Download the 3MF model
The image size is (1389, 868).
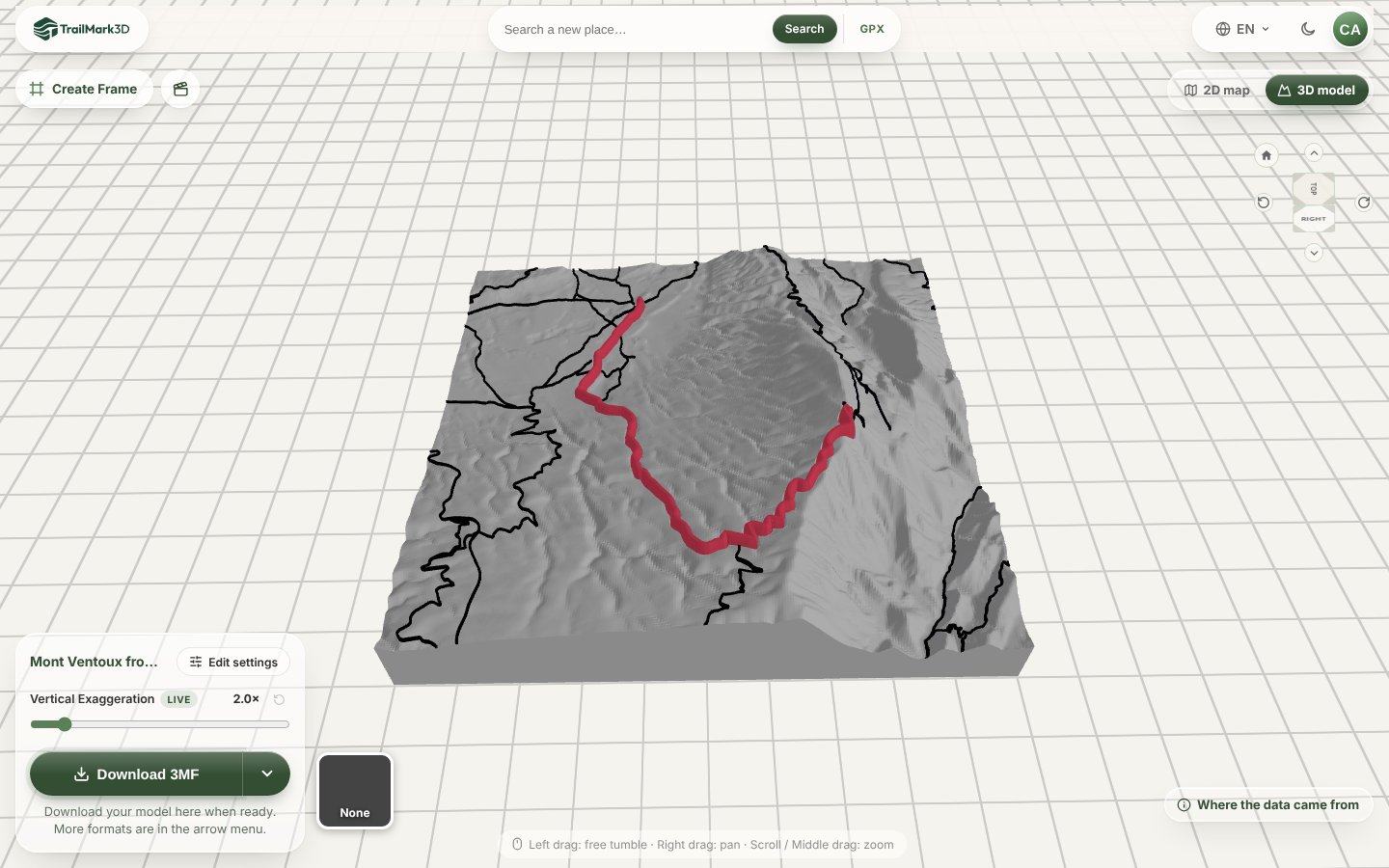pos(136,773)
